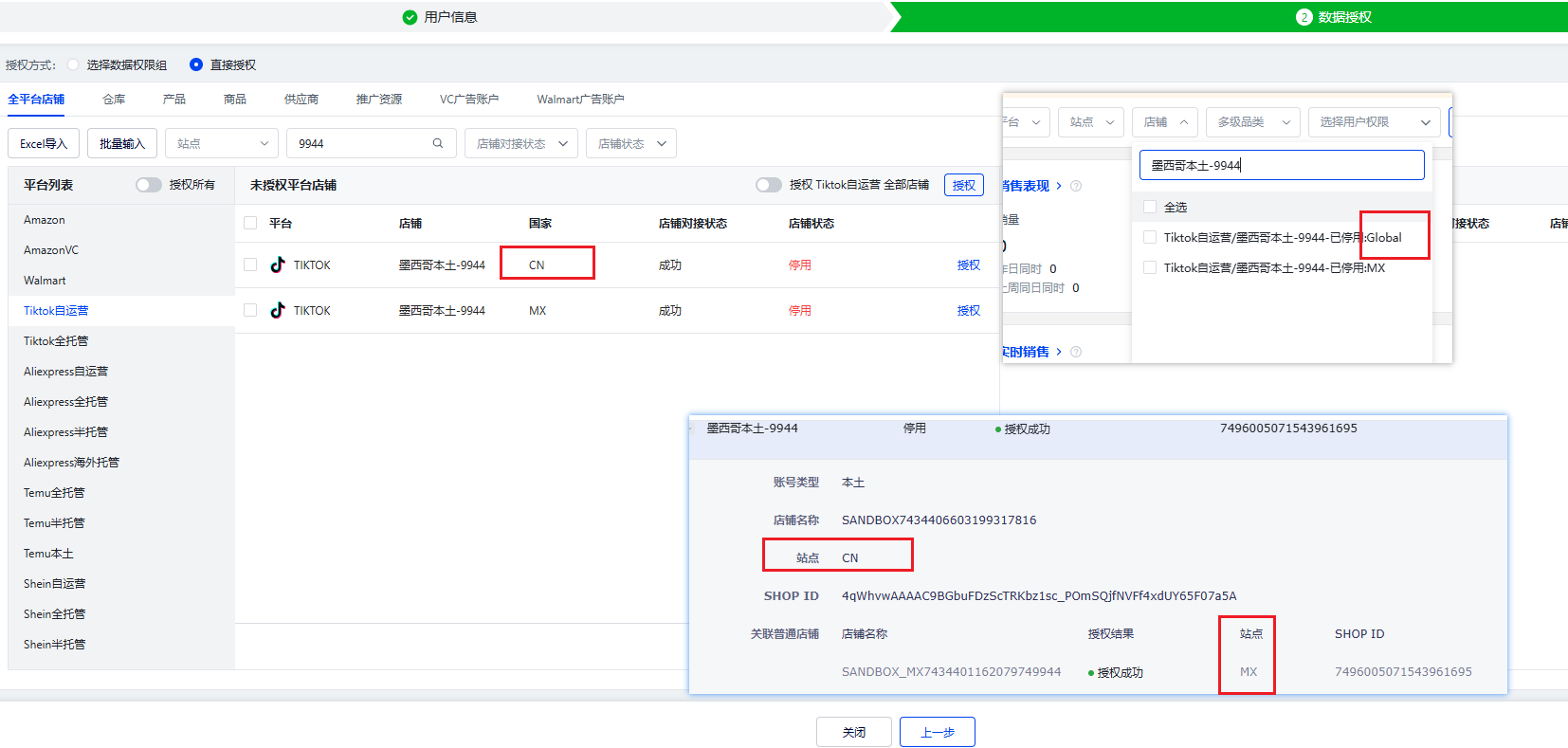
Task: Click the 关闭 button at the bottom
Action: (854, 732)
